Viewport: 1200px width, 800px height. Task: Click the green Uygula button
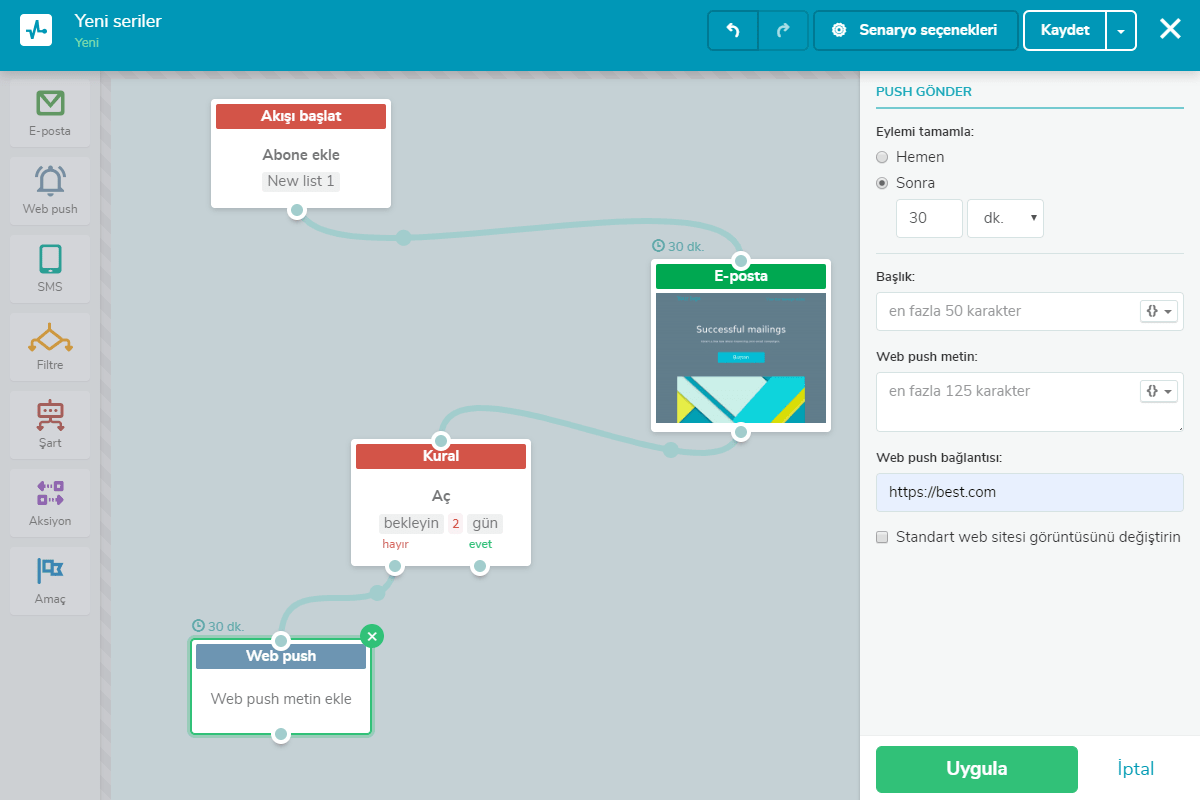pos(976,769)
